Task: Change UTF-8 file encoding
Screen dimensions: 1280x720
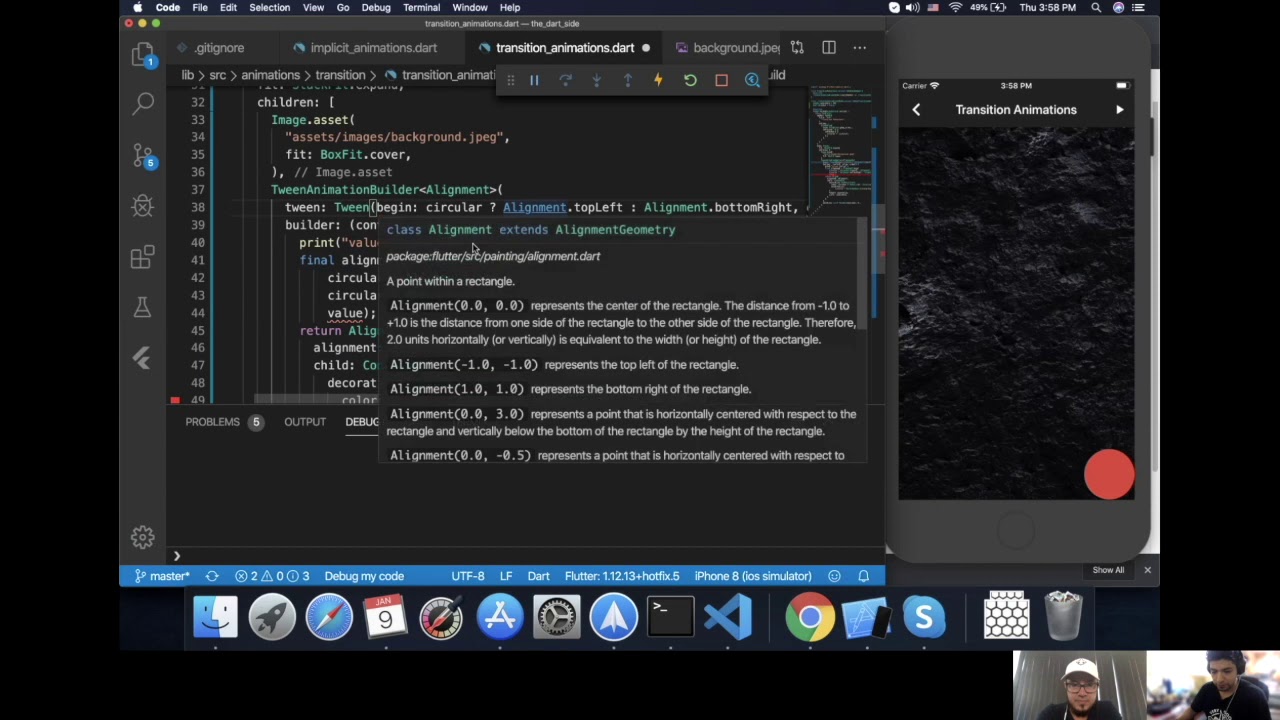Action: [x=468, y=576]
